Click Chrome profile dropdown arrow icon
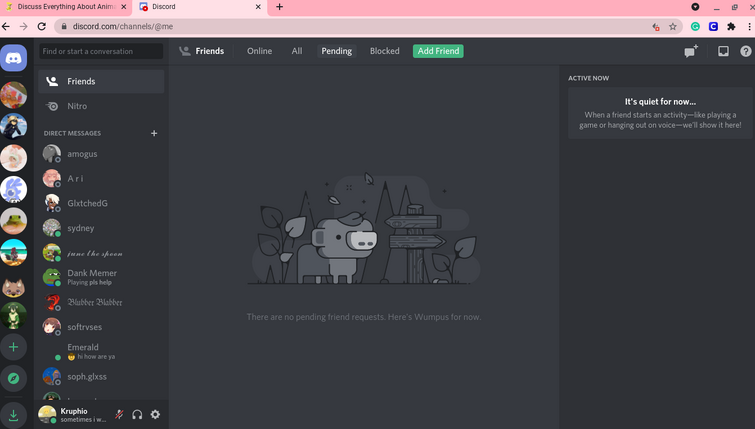755x429 pixels. [695, 7]
